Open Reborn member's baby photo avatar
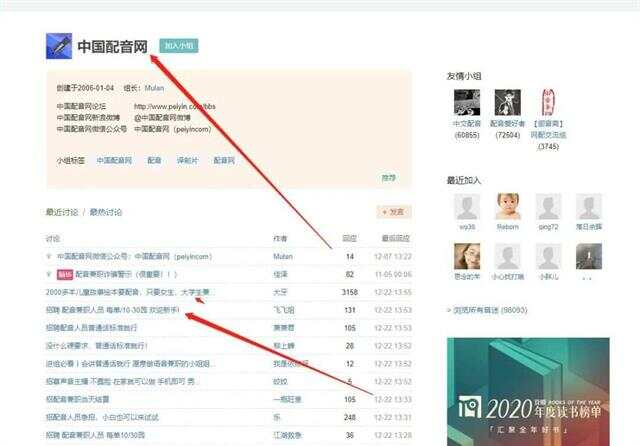Image resolution: width=640 pixels, height=446 pixels. pos(508,206)
